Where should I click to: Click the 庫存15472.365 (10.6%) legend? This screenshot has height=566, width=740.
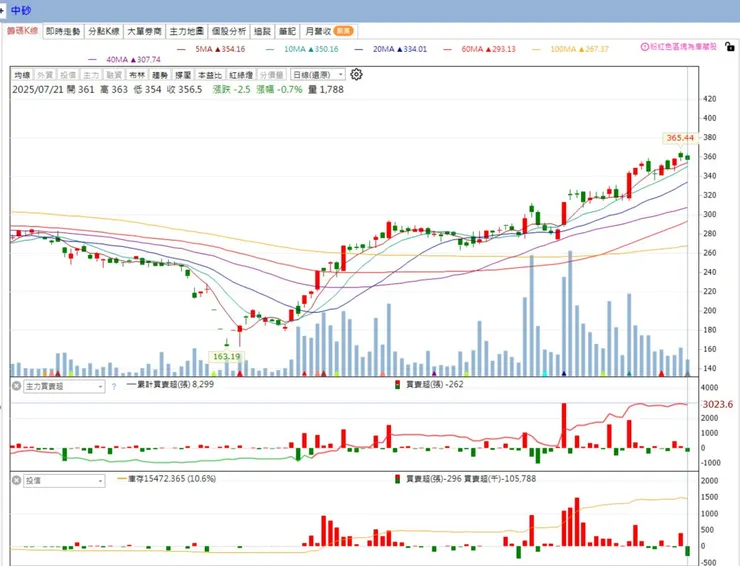(166, 479)
